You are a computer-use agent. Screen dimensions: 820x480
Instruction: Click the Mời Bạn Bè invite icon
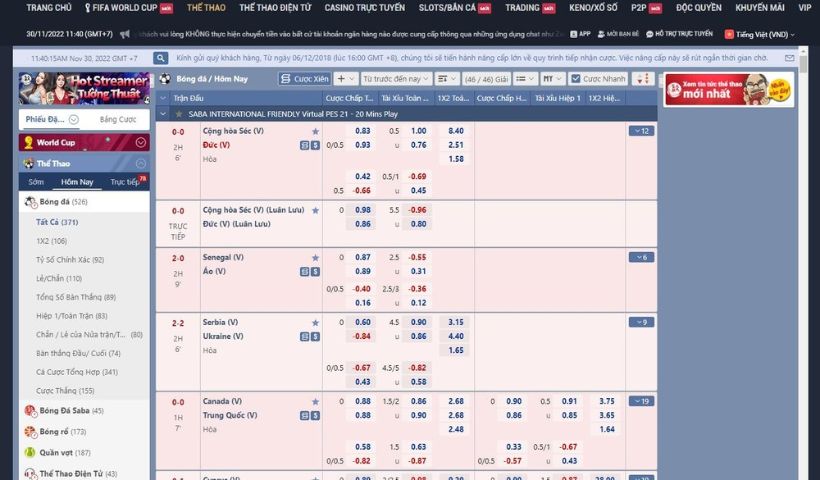[x=618, y=34]
